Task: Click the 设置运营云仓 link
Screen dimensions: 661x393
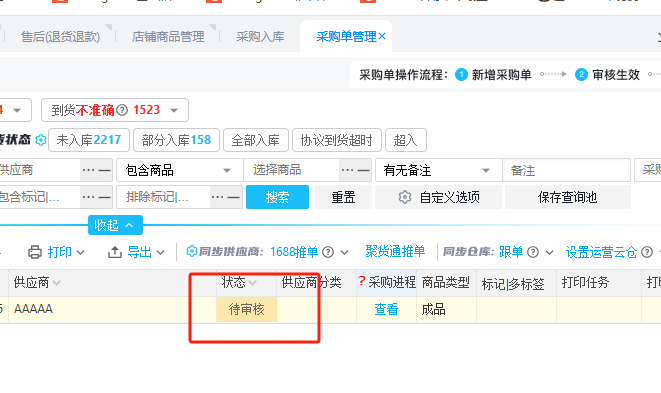Action: click(x=601, y=252)
